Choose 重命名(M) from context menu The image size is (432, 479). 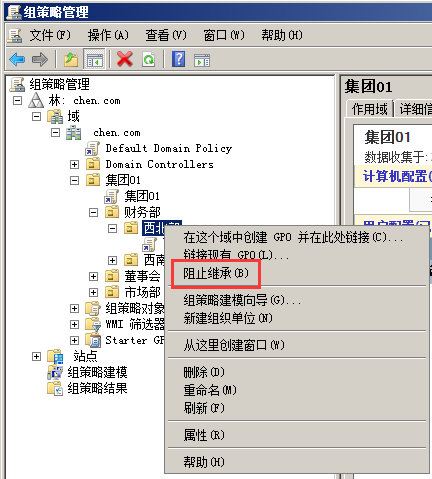point(210,390)
